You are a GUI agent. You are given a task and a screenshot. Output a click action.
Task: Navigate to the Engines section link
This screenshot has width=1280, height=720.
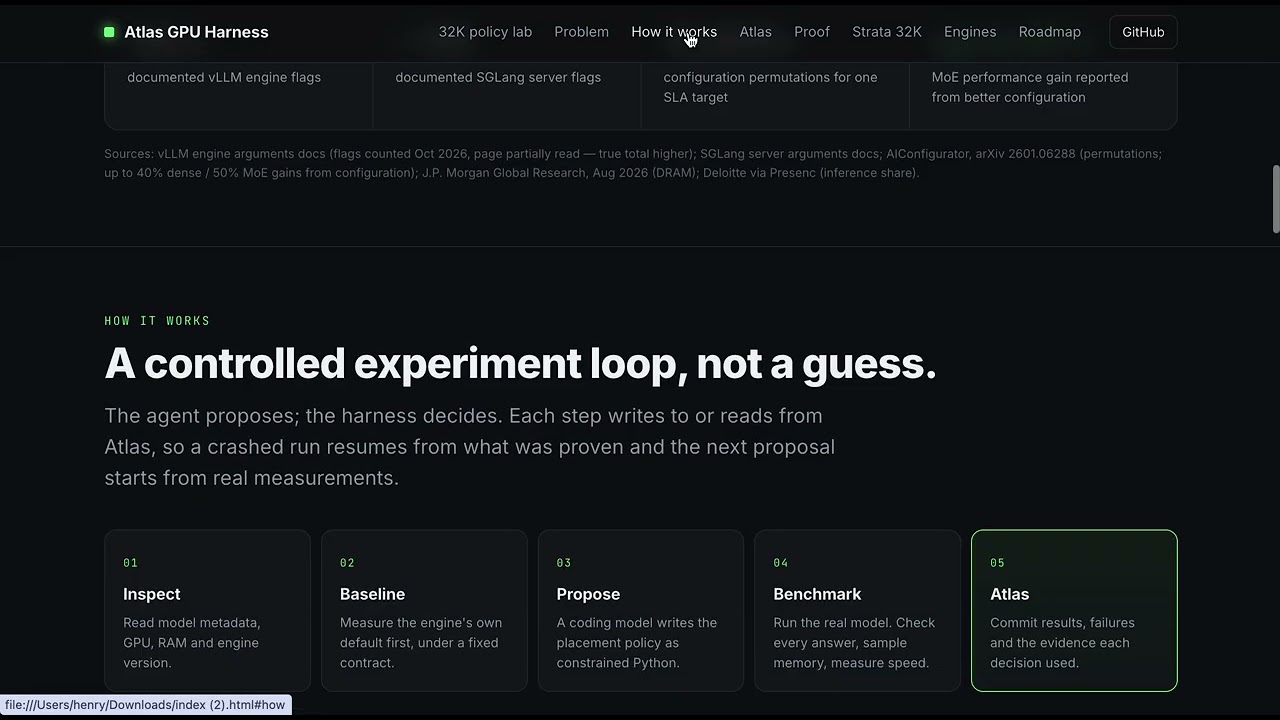click(970, 32)
